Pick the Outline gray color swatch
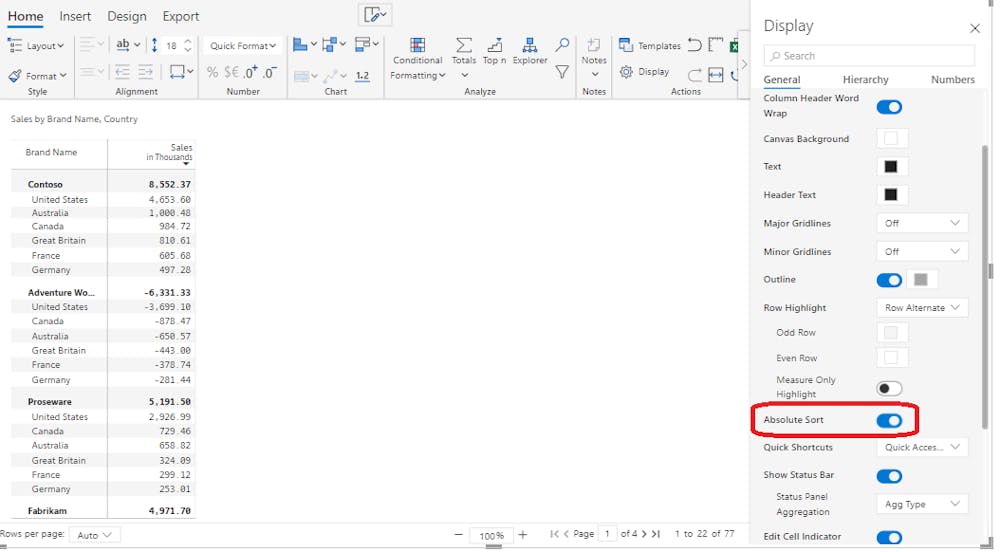 click(921, 279)
